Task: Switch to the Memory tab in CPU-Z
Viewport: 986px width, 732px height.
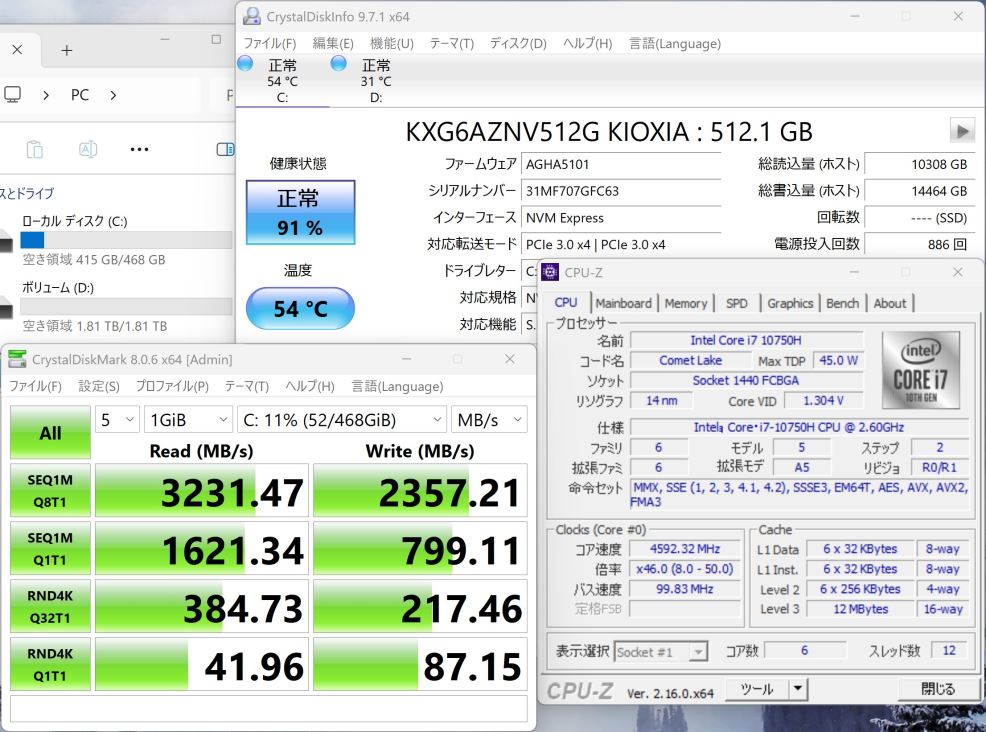Action: pos(686,303)
